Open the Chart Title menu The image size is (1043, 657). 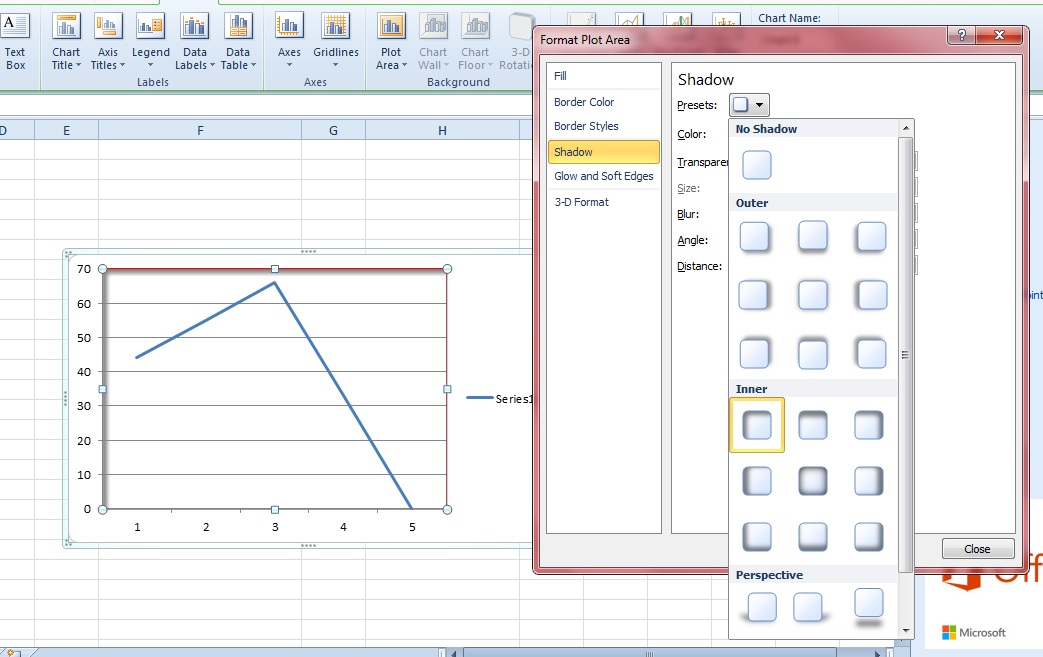click(66, 43)
